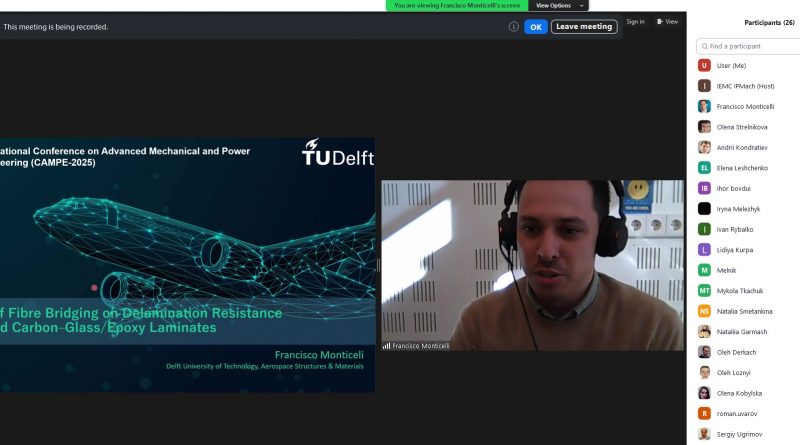The height and width of the screenshot is (445, 800).
Task: Click the Find a participant search field
Action: click(750, 46)
